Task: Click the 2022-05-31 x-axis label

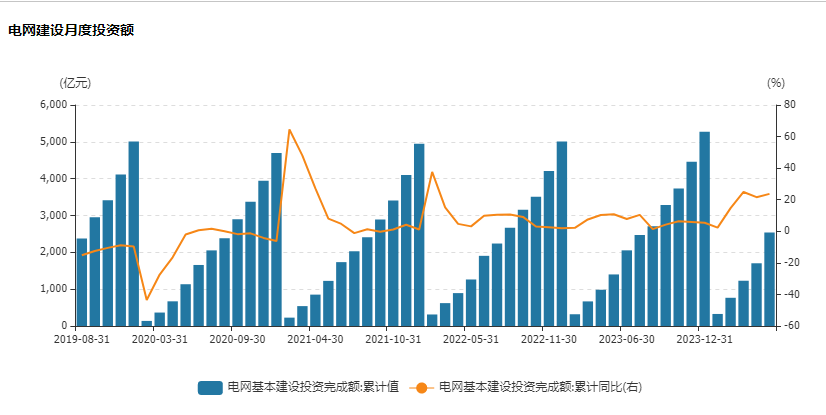Action: (x=470, y=339)
